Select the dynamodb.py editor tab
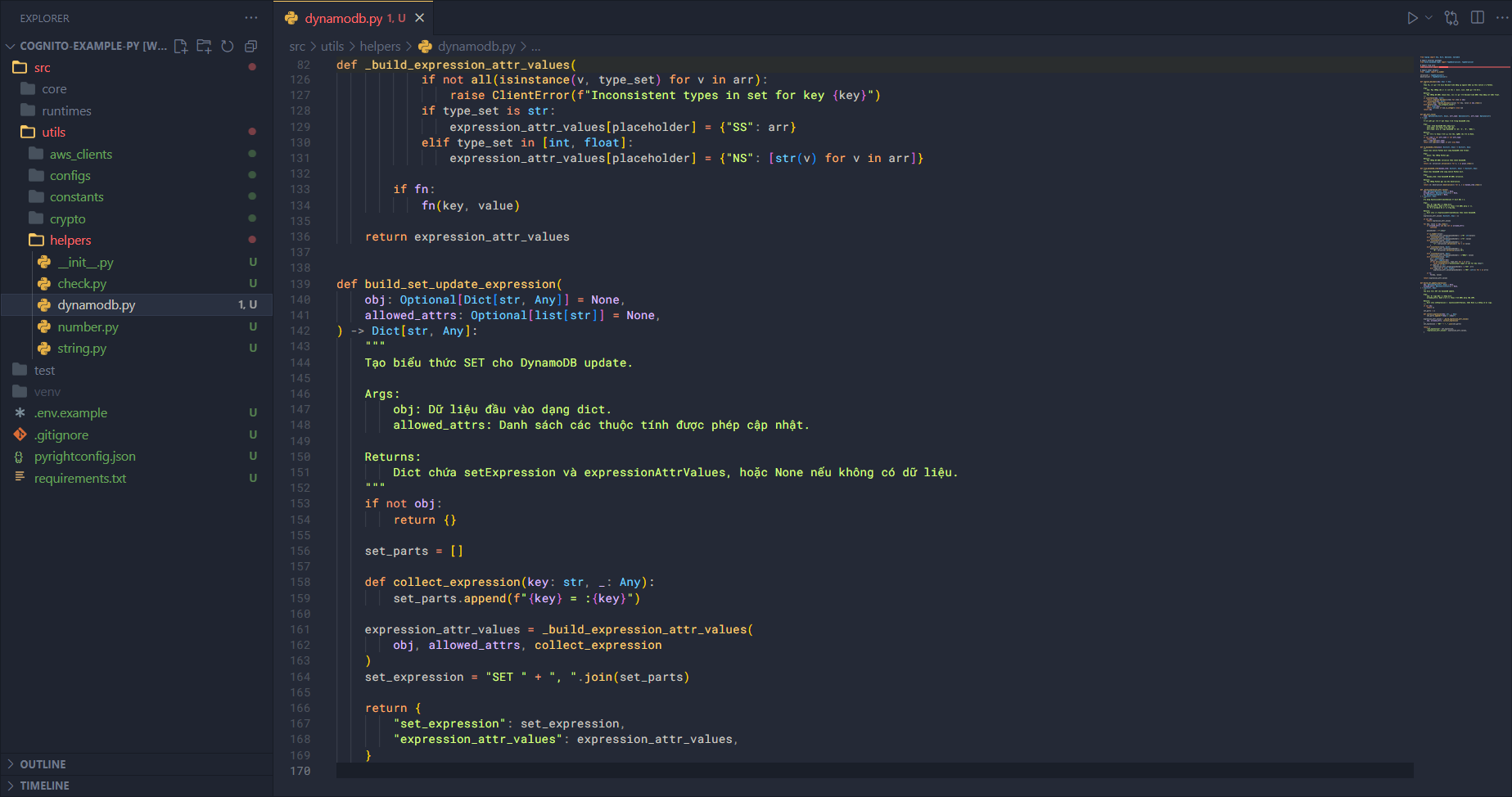 pyautogui.click(x=343, y=18)
